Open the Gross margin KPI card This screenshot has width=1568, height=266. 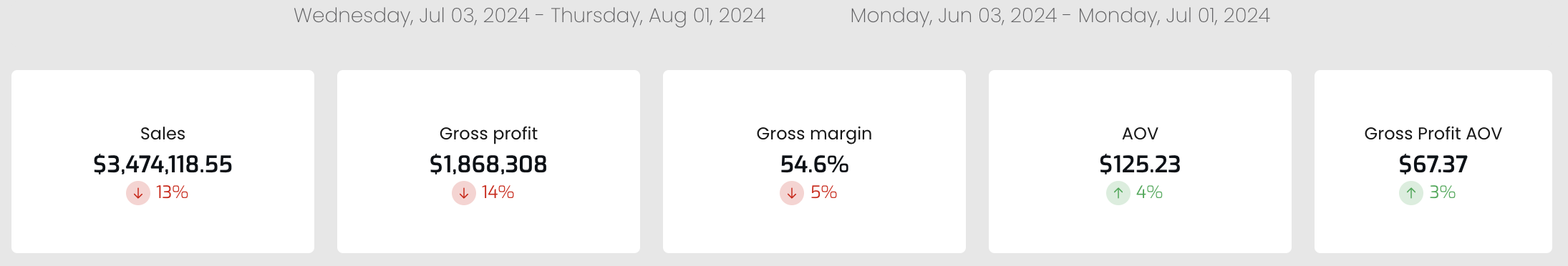coord(814,162)
